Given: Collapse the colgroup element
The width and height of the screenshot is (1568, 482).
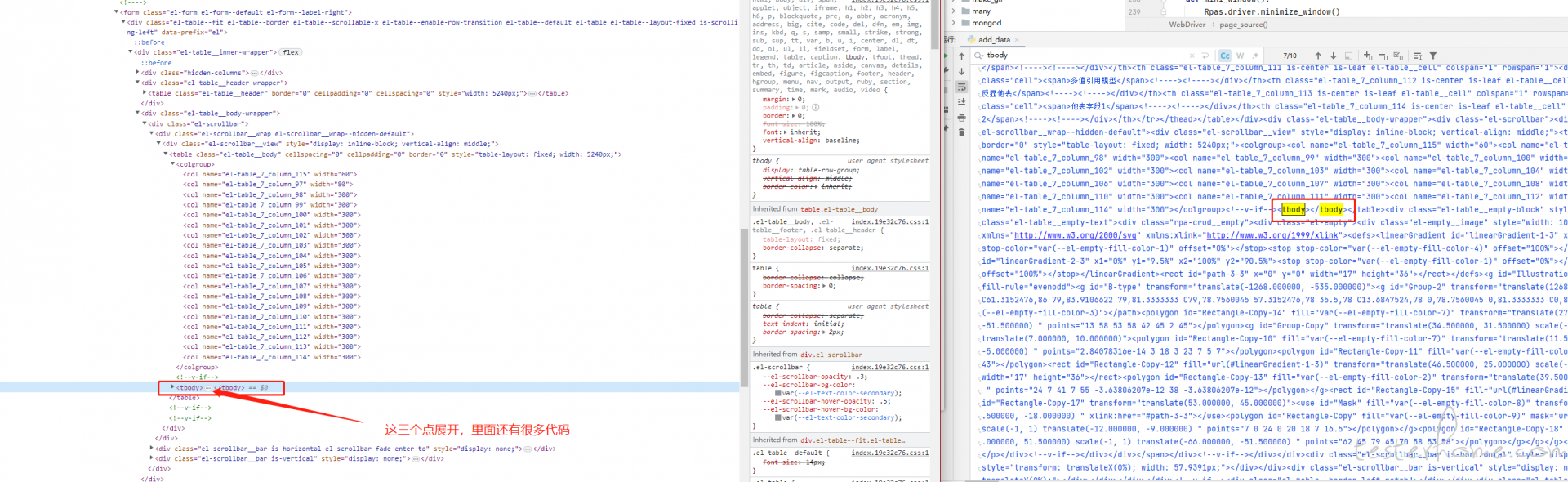Looking at the screenshot, I should 172,164.
